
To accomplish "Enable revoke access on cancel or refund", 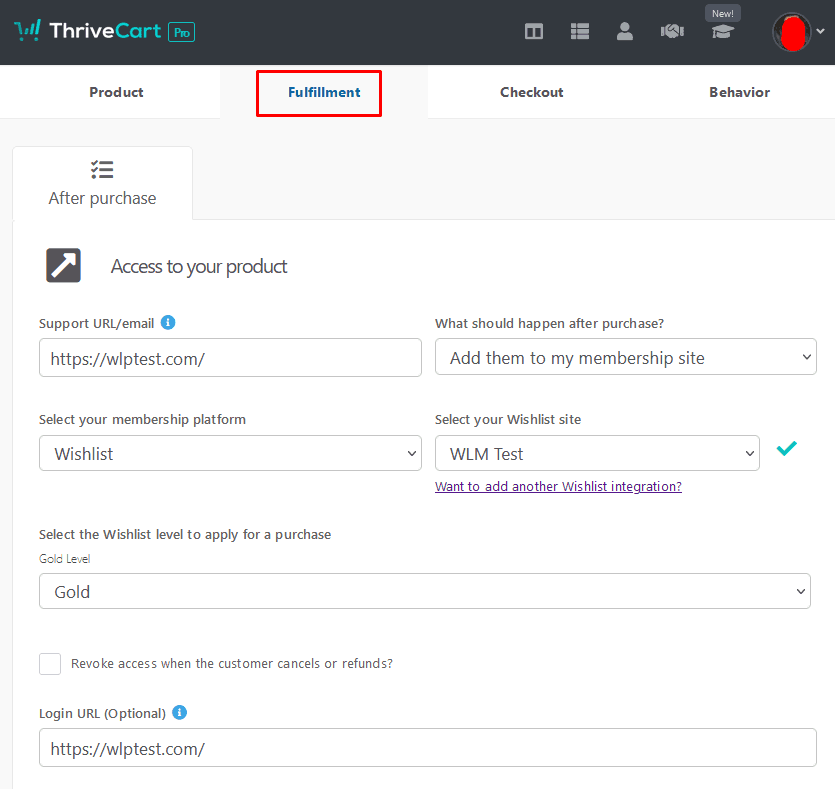I will [50, 664].
